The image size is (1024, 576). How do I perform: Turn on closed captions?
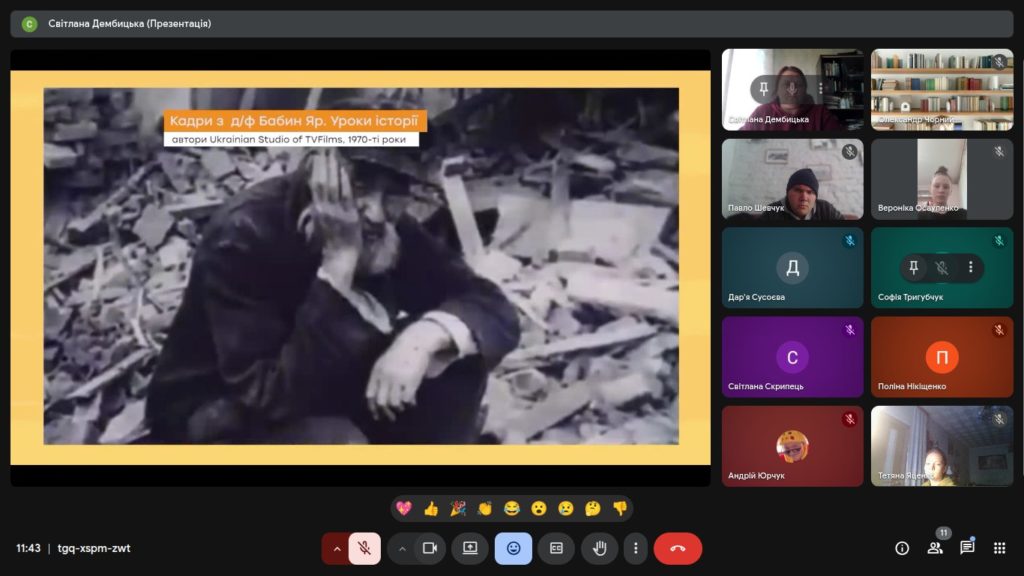(556, 548)
